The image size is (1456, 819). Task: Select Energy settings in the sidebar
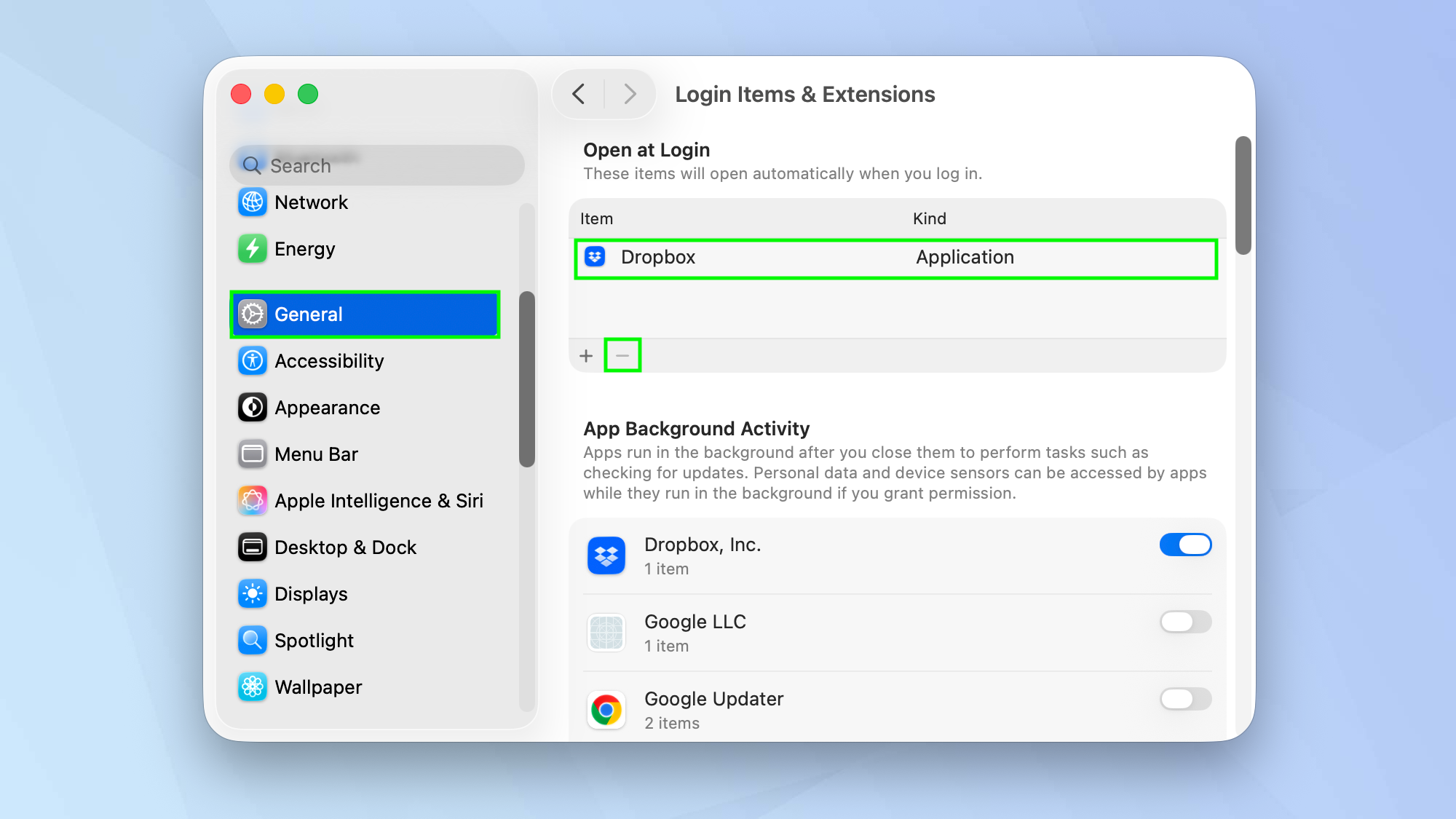[x=304, y=249]
